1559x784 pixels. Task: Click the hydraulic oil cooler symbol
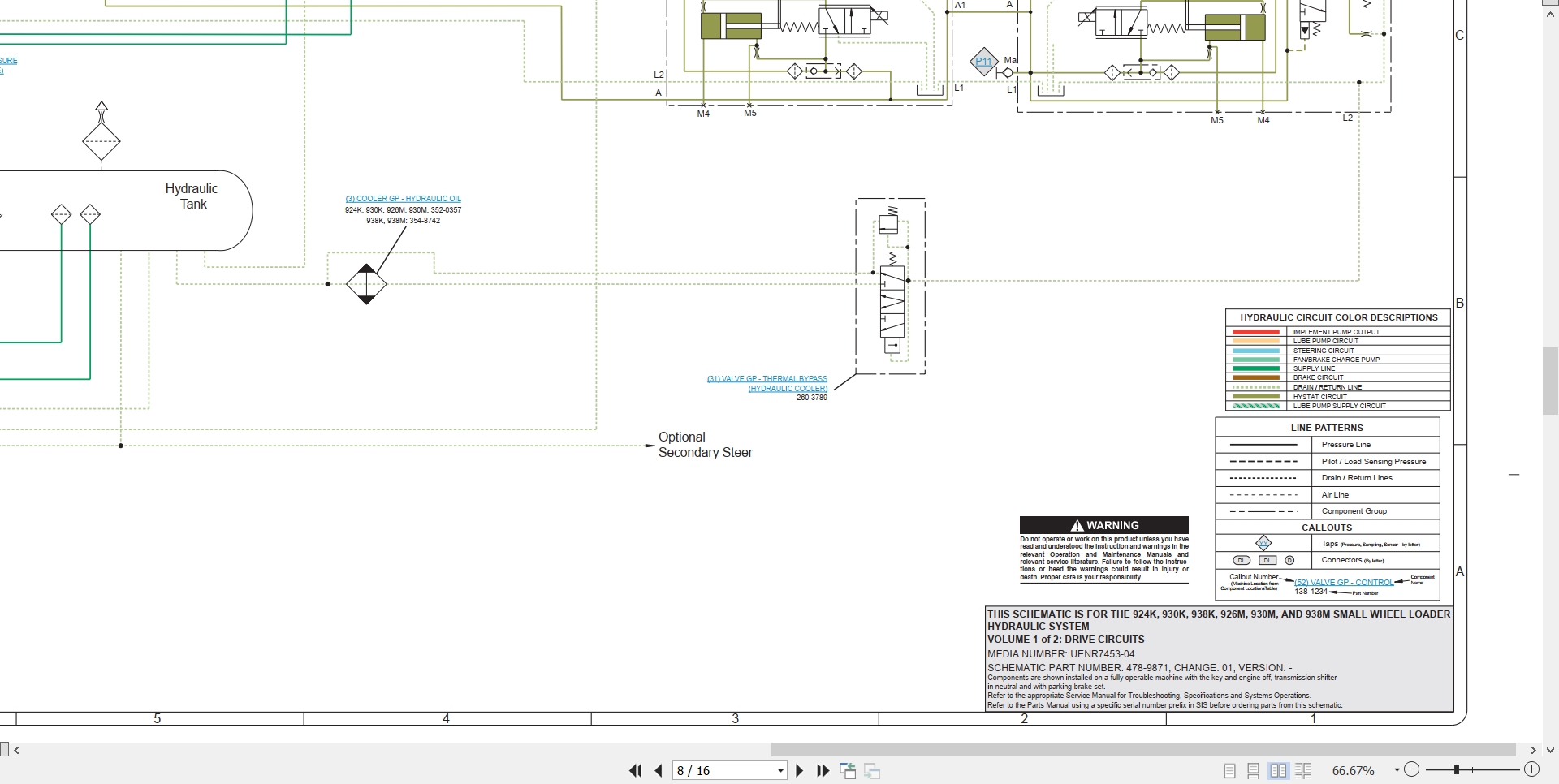click(366, 284)
